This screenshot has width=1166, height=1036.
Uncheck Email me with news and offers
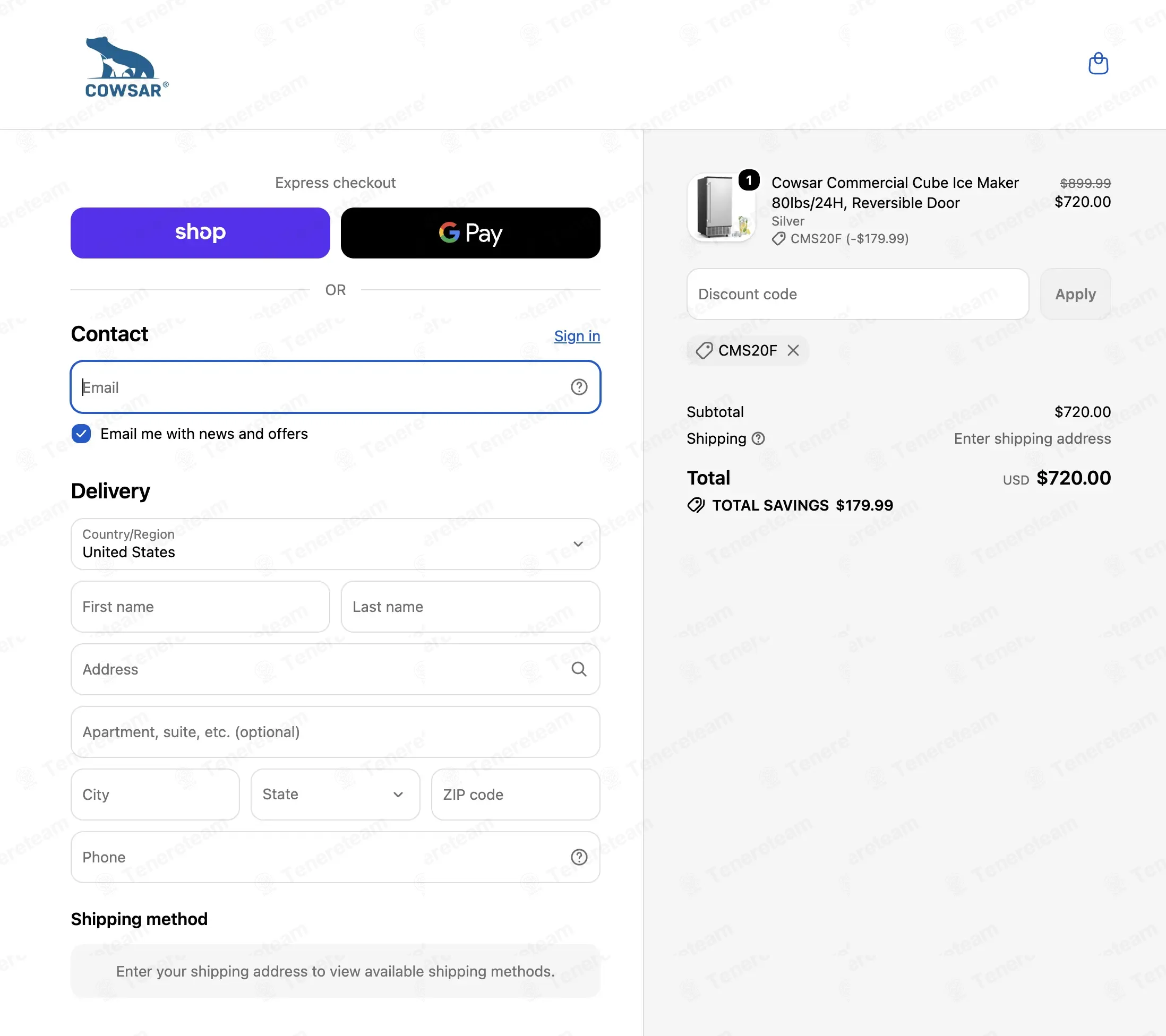[81, 434]
